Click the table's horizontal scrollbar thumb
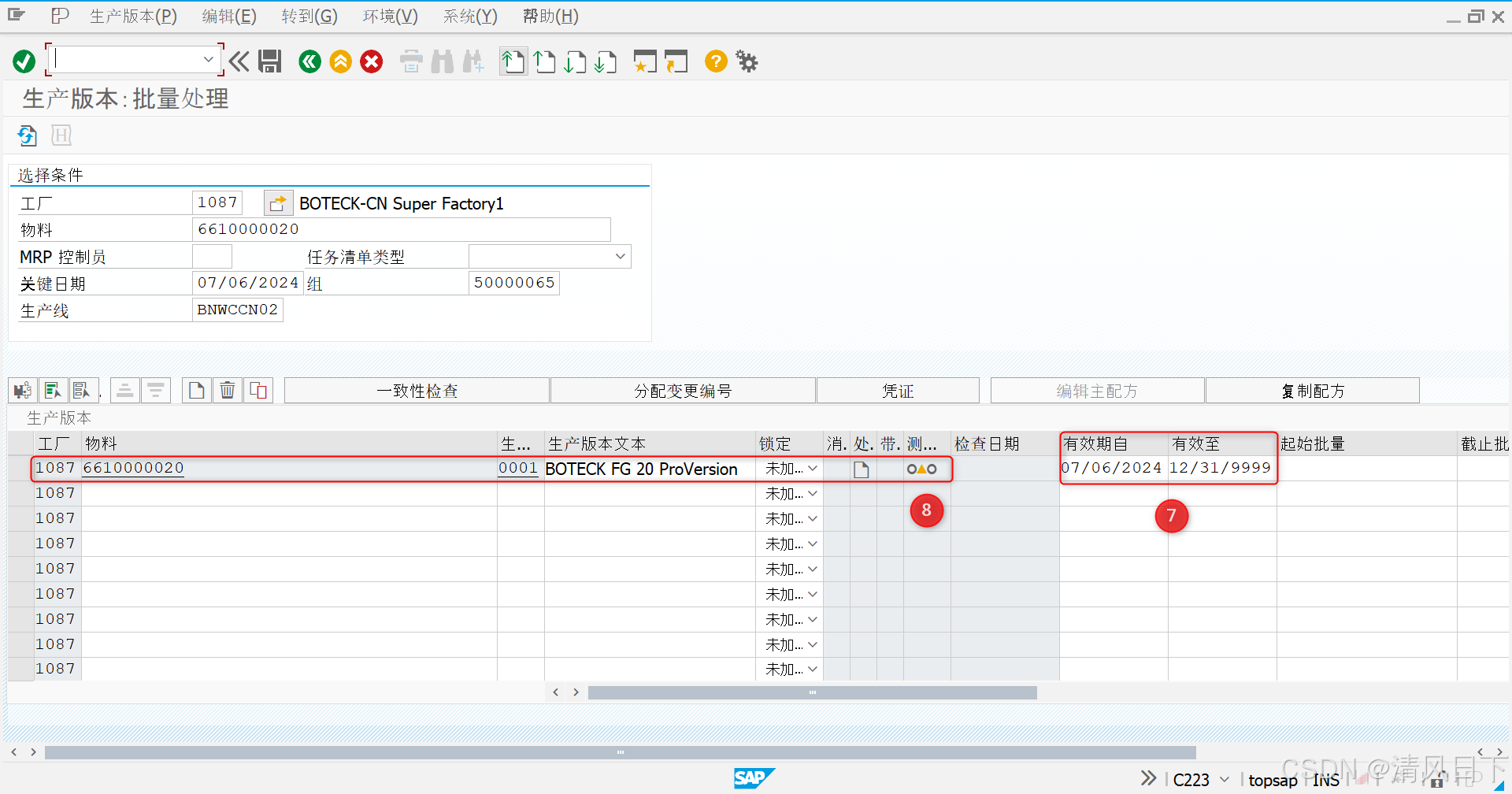This screenshot has width=1512, height=794. tap(812, 692)
